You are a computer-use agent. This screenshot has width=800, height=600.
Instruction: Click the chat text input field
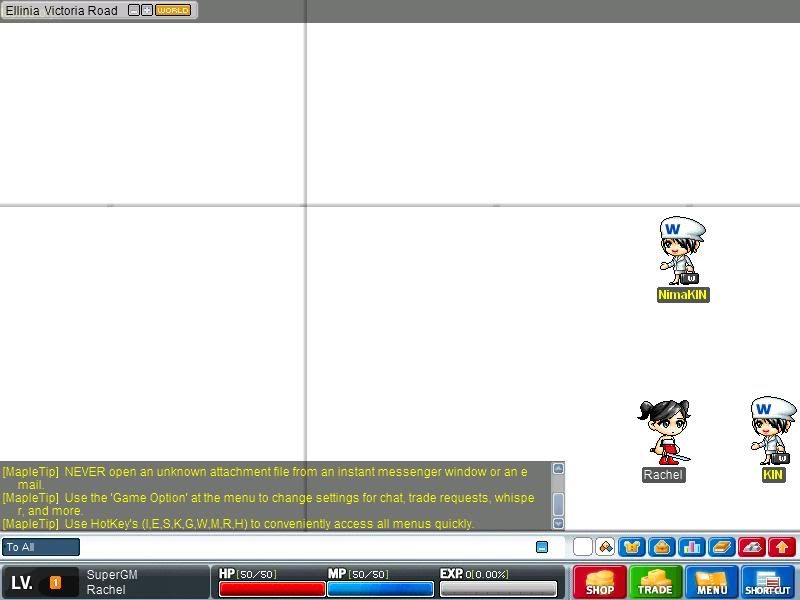tap(306, 547)
